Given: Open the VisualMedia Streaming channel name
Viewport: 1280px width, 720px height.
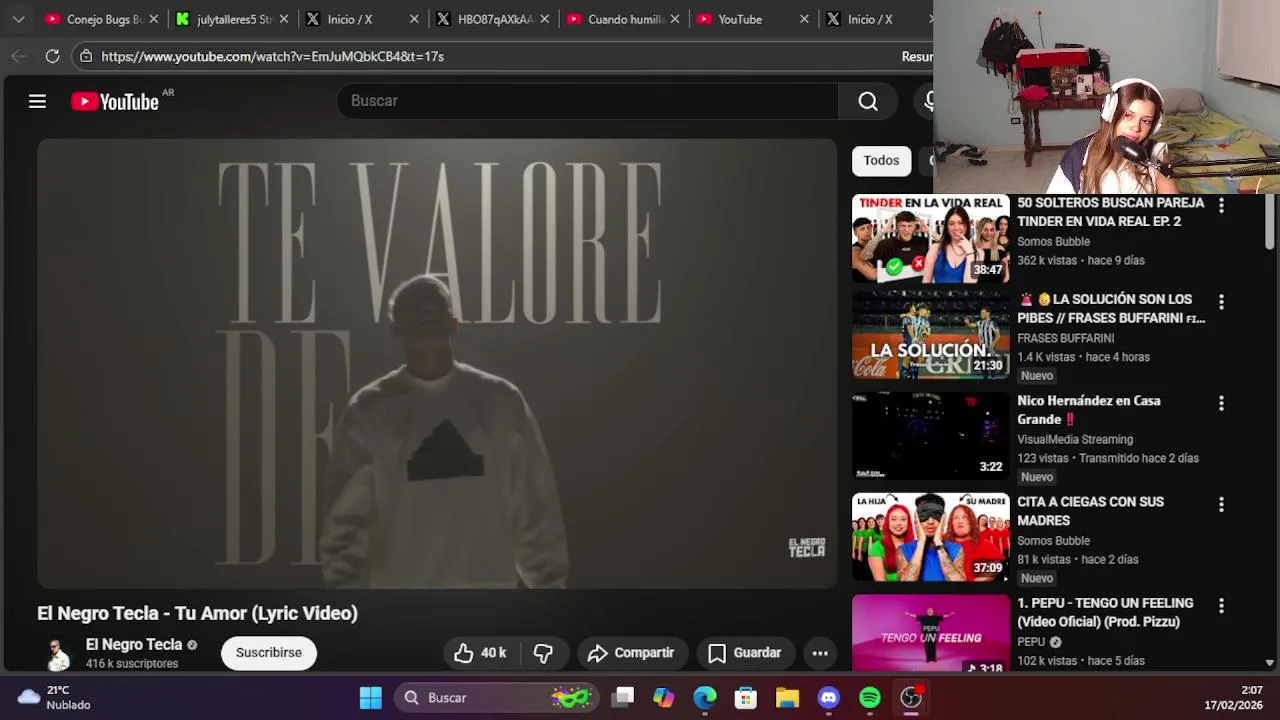Looking at the screenshot, I should coord(1075,440).
